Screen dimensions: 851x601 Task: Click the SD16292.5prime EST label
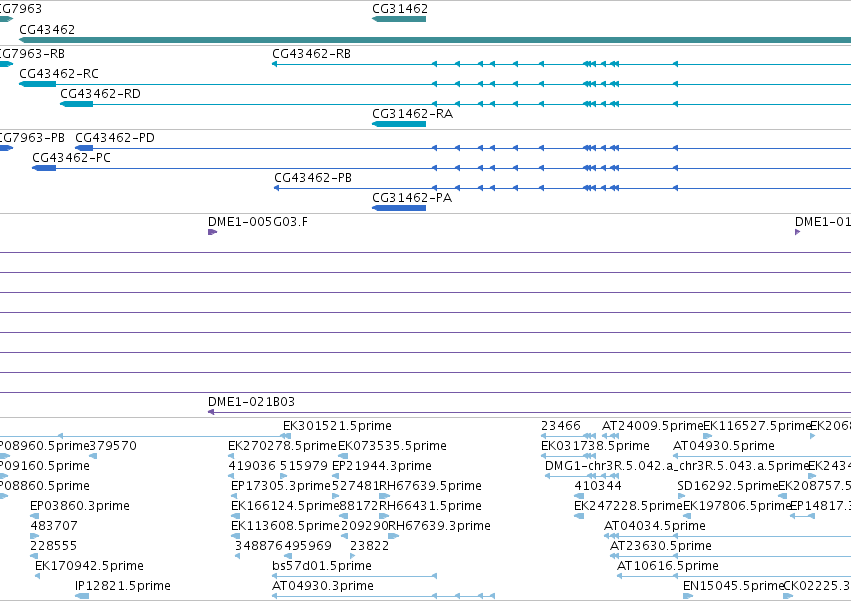point(728,486)
